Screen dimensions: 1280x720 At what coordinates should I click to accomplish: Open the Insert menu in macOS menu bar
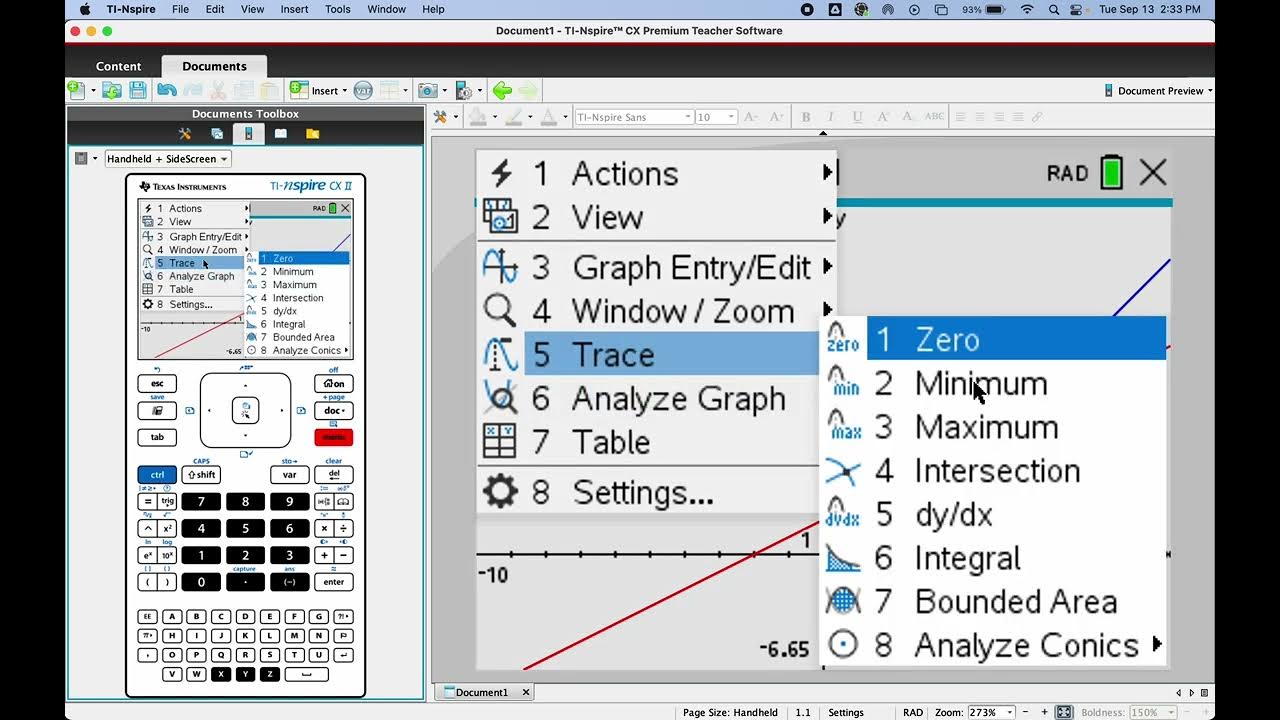click(294, 9)
